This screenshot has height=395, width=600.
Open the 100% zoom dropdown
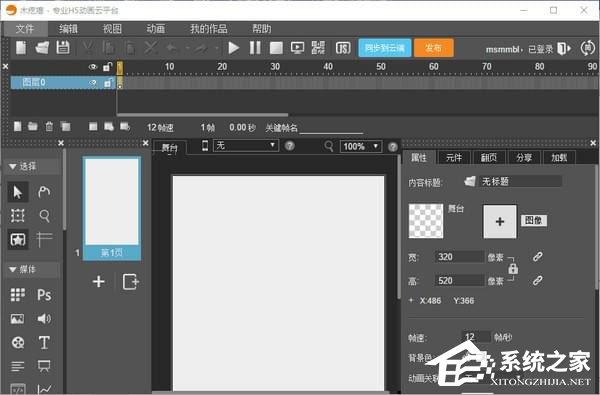click(x=361, y=146)
